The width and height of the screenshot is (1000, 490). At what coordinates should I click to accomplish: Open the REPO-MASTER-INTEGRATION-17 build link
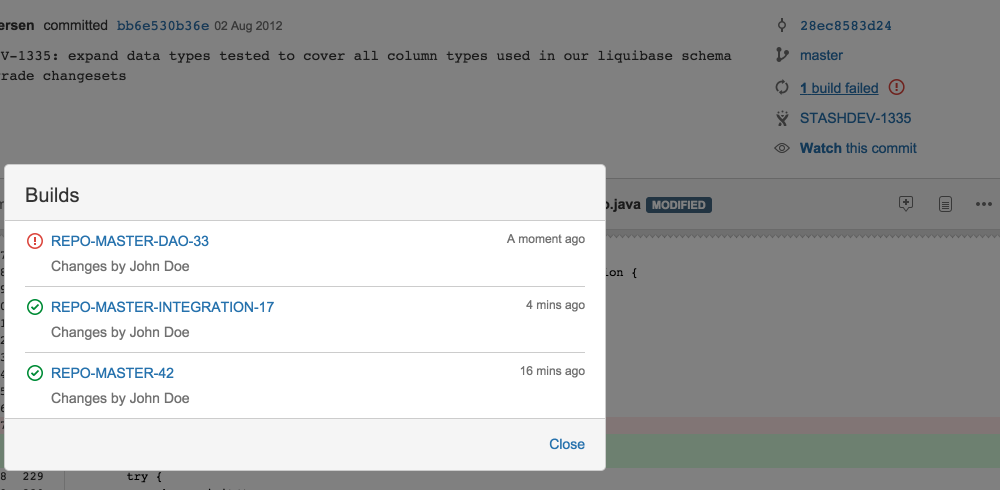coord(162,307)
